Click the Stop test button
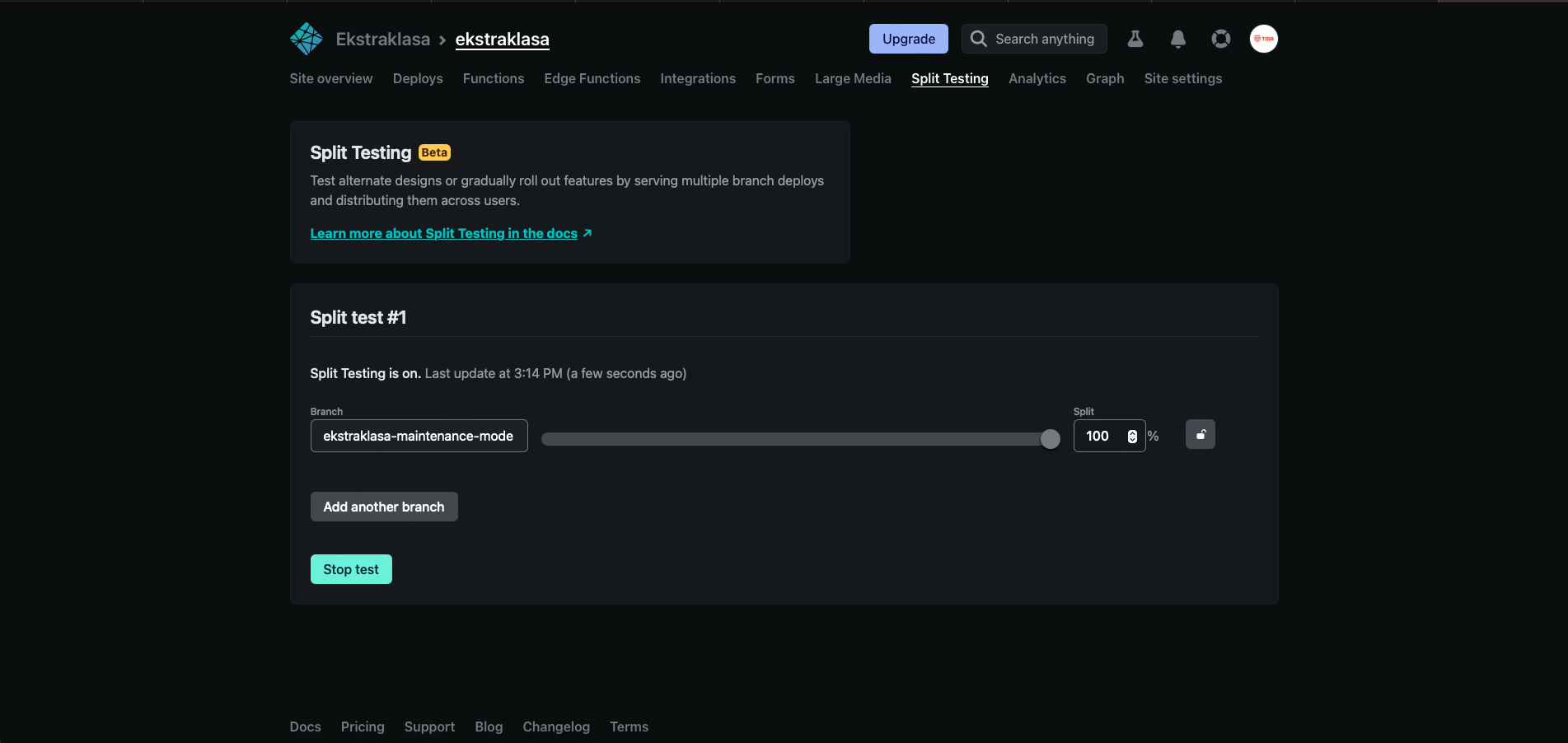The image size is (1568, 743). click(x=351, y=569)
